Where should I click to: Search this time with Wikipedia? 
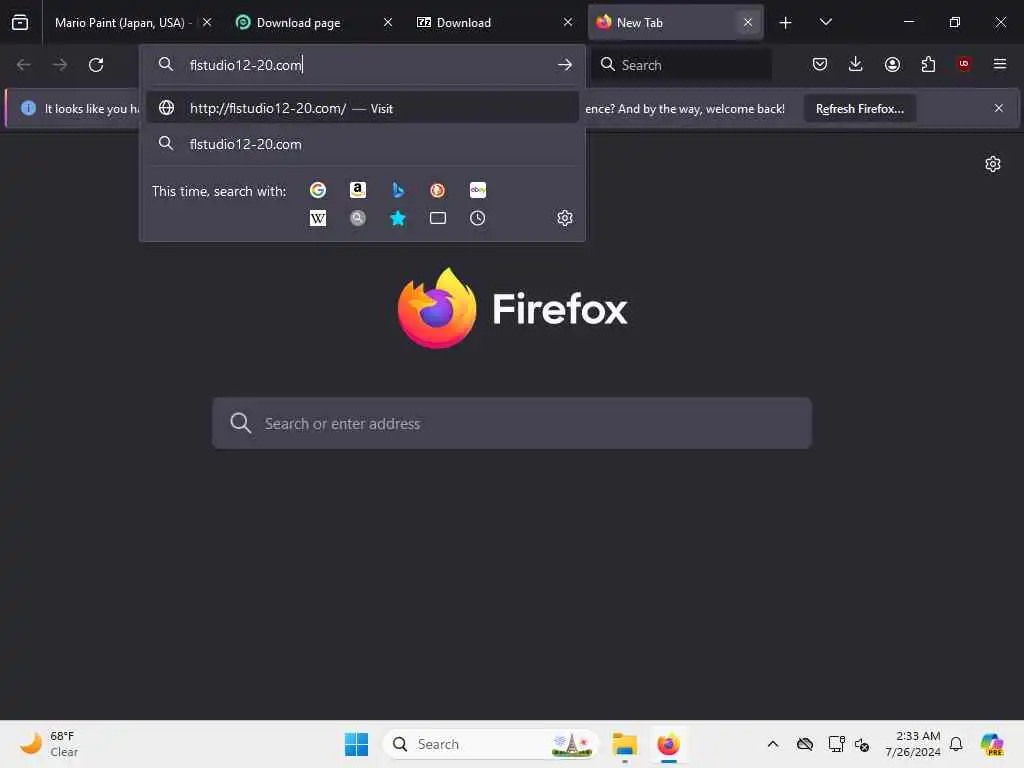pos(318,218)
